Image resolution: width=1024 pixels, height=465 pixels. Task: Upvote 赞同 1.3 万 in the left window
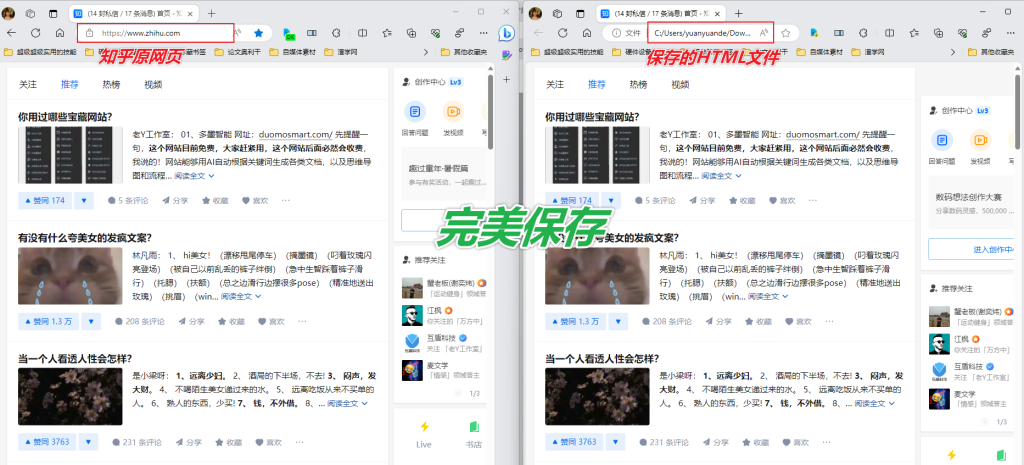49,321
